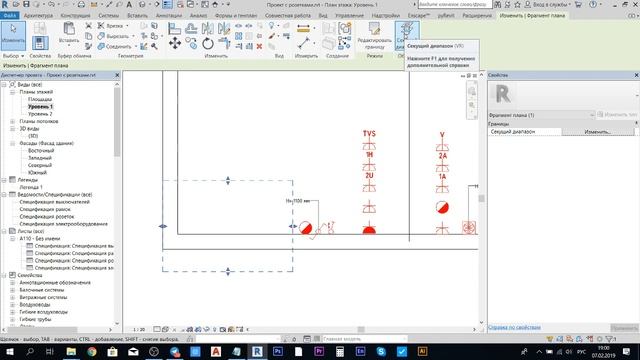Screen dimensions: 640x360
Task: Click the red Delete X icon
Action: coord(259,47)
